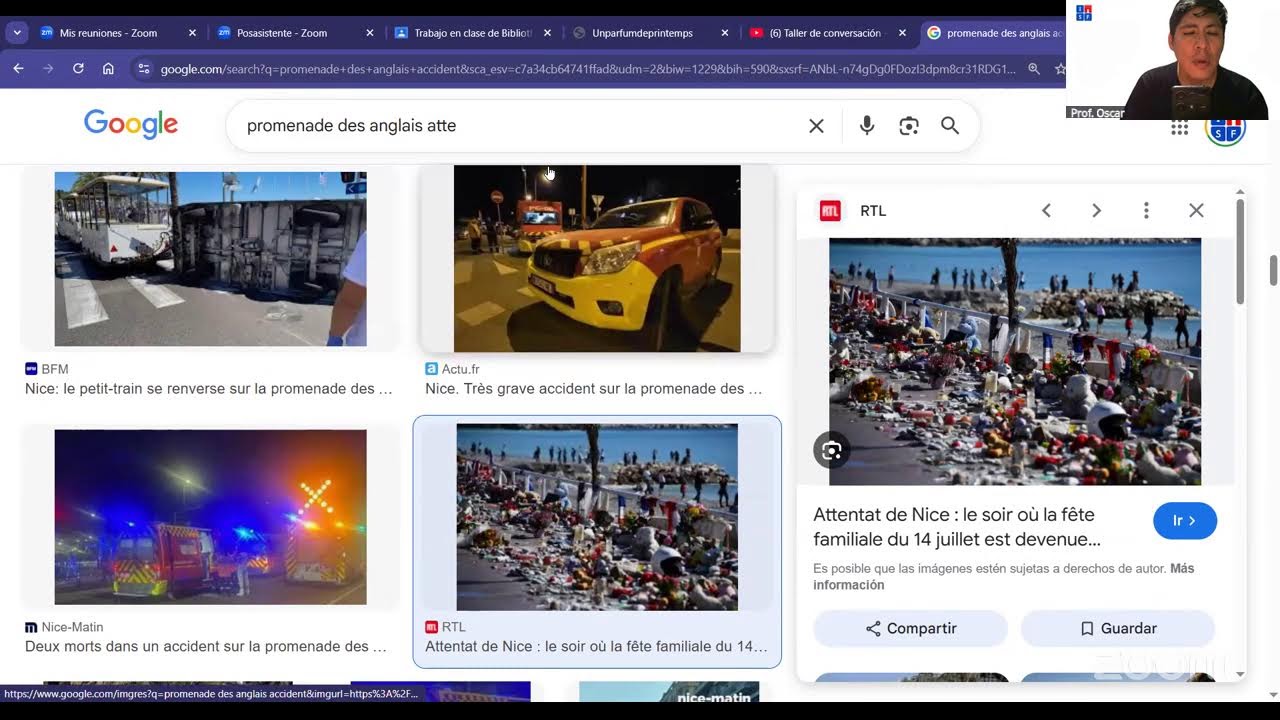Start voice search with microphone

[x=867, y=125]
